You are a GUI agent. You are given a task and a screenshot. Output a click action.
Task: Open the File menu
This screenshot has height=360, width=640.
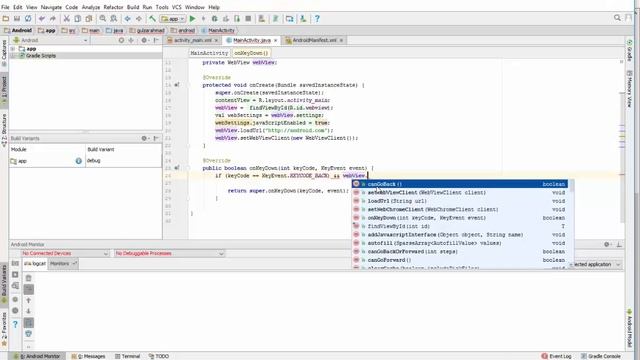pos(5,7)
